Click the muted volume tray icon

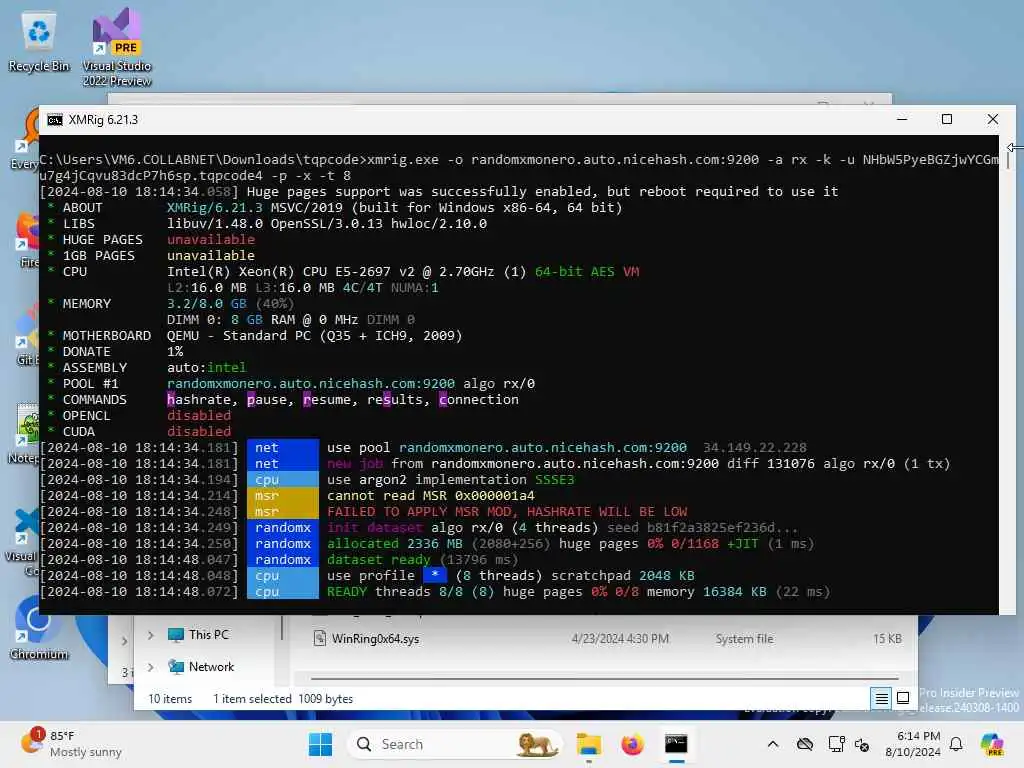pos(862,745)
